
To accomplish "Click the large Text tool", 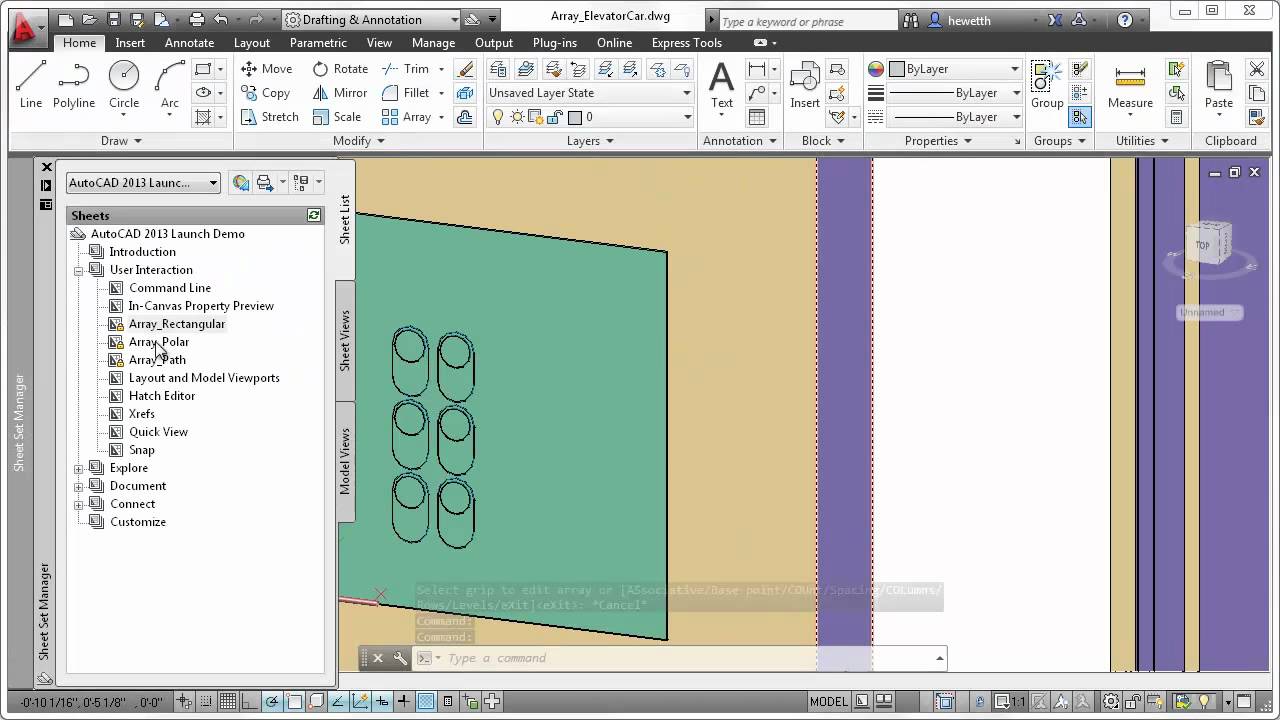I will (721, 86).
